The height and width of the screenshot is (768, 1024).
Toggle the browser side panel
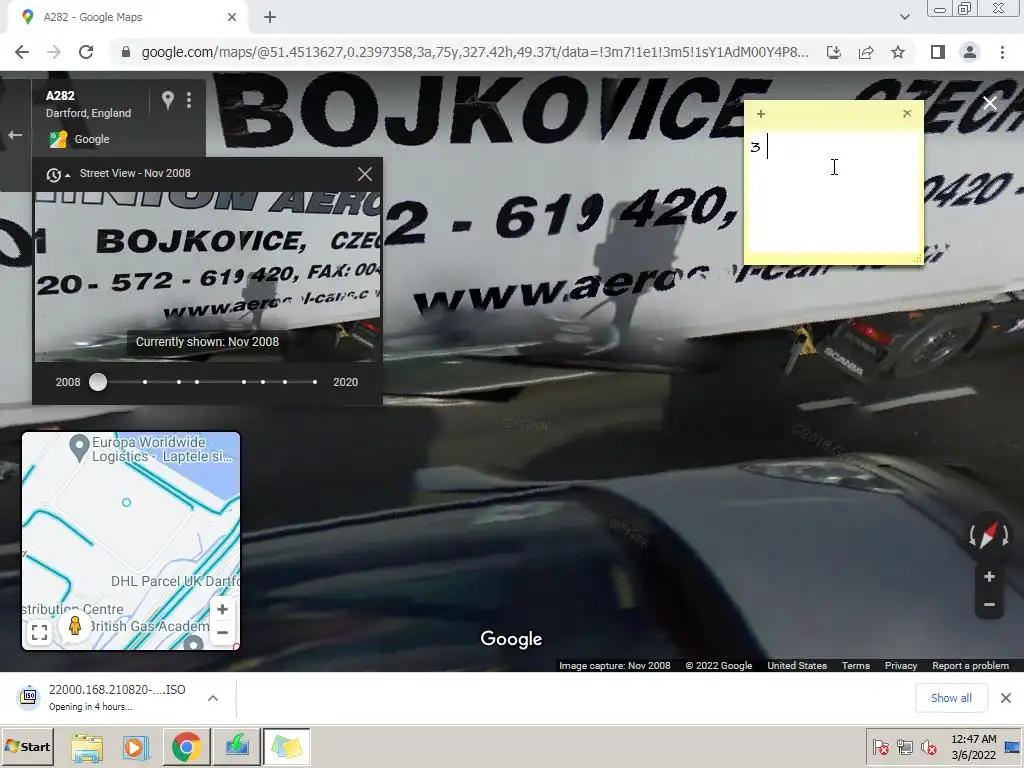[x=938, y=52]
